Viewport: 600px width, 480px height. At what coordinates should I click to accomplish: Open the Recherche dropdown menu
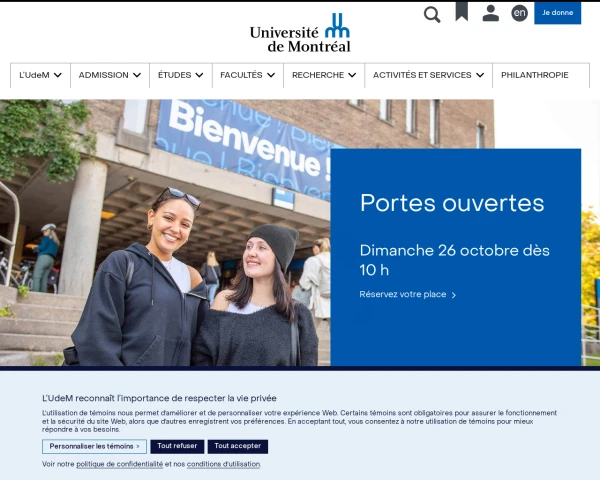(324, 75)
